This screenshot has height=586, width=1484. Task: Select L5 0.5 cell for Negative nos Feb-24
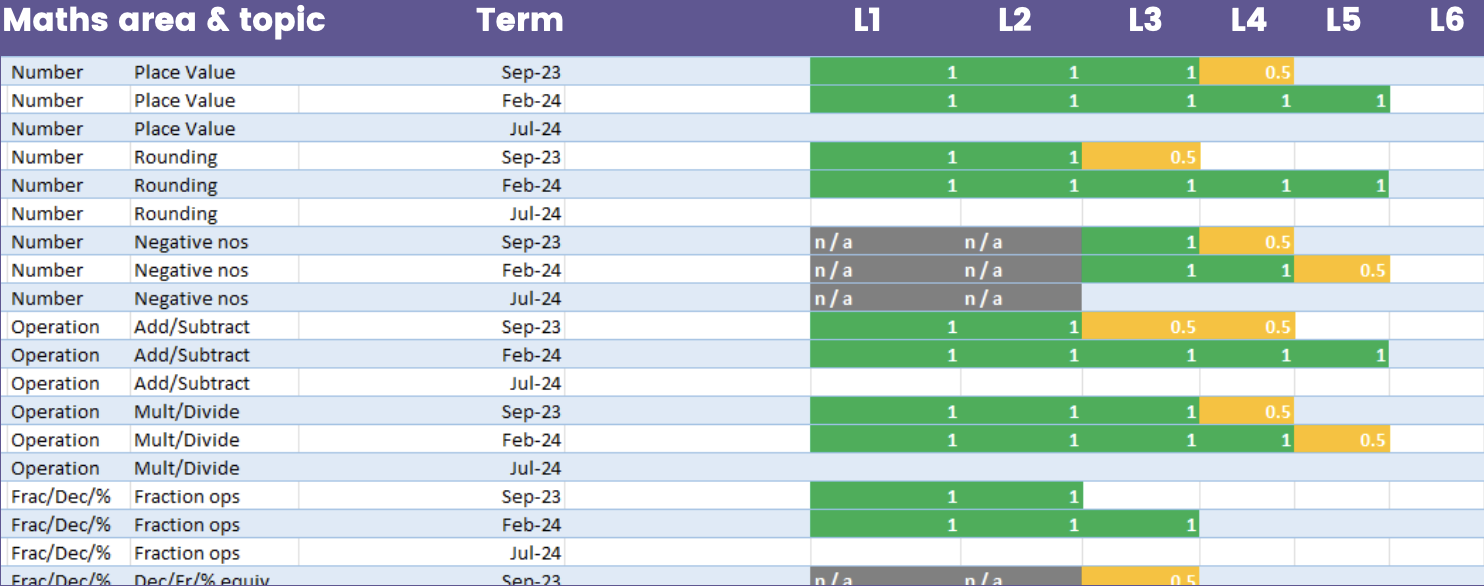(x=1341, y=270)
